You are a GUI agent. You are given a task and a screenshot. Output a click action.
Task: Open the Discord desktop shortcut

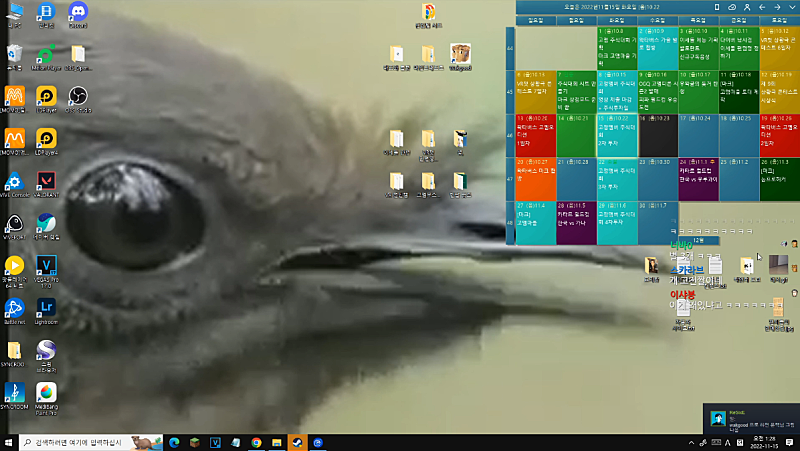coord(77,14)
